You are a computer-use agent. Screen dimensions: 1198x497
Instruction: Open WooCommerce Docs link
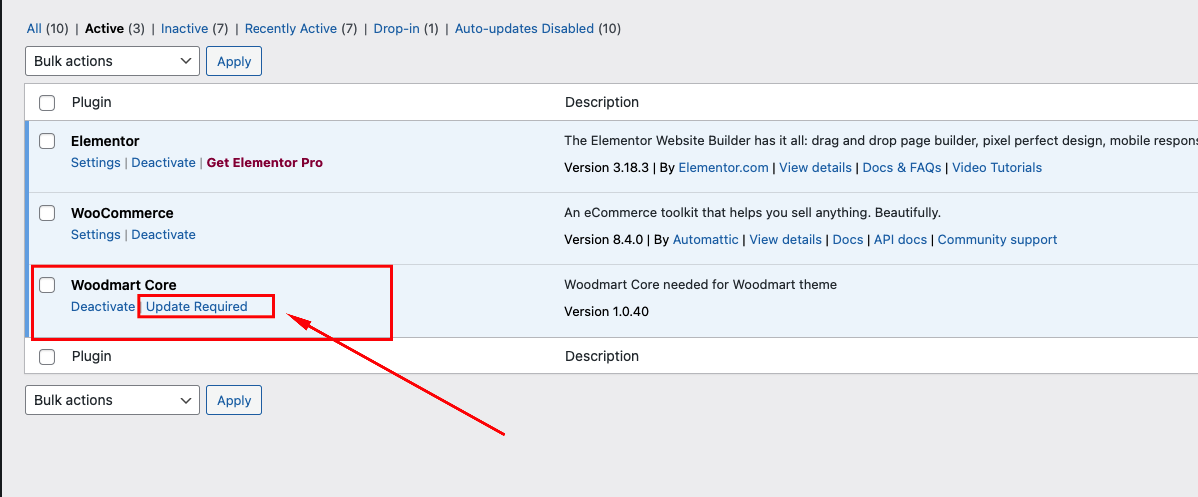point(848,239)
